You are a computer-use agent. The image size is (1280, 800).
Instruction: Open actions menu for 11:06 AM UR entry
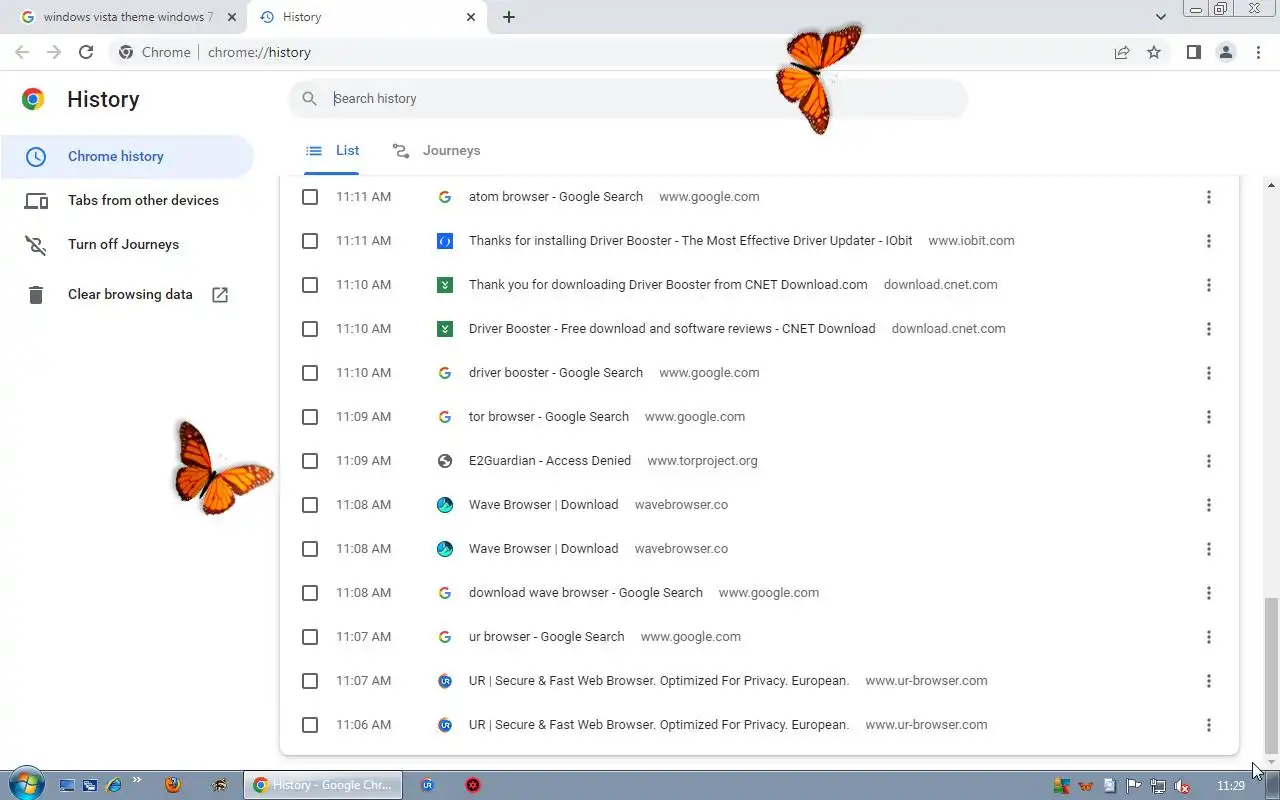coord(1208,725)
